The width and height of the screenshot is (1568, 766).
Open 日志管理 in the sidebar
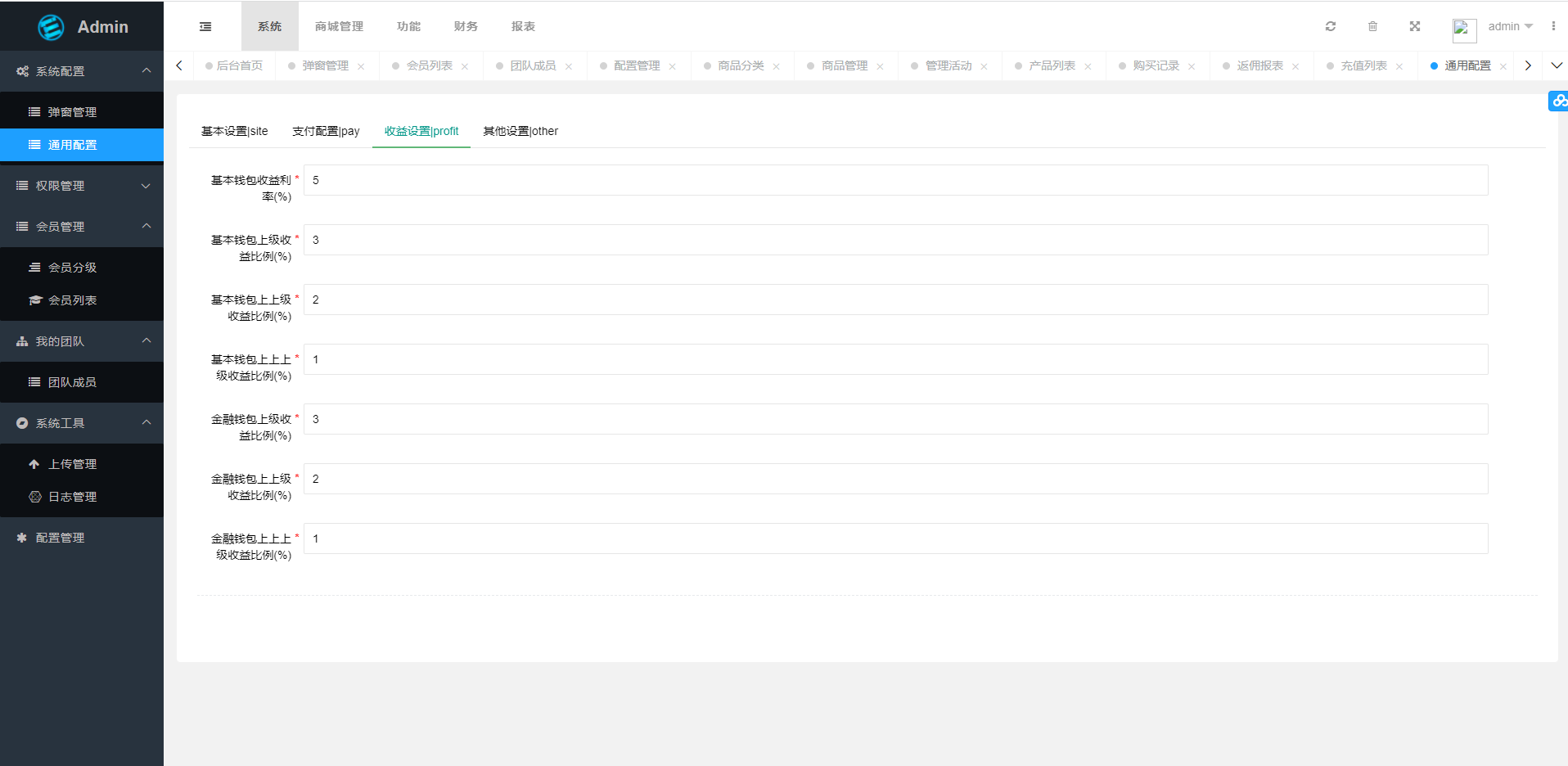72,497
